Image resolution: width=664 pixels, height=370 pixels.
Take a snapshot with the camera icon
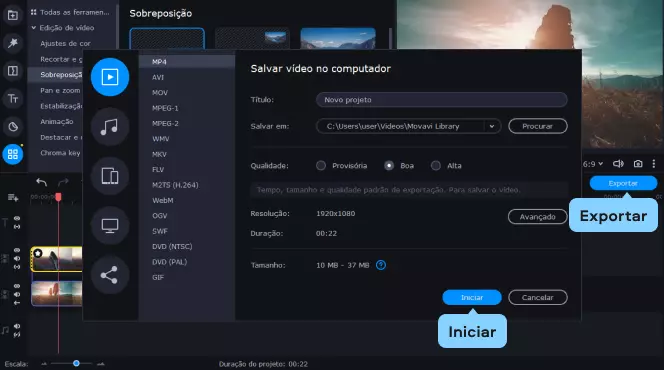pyautogui.click(x=638, y=164)
